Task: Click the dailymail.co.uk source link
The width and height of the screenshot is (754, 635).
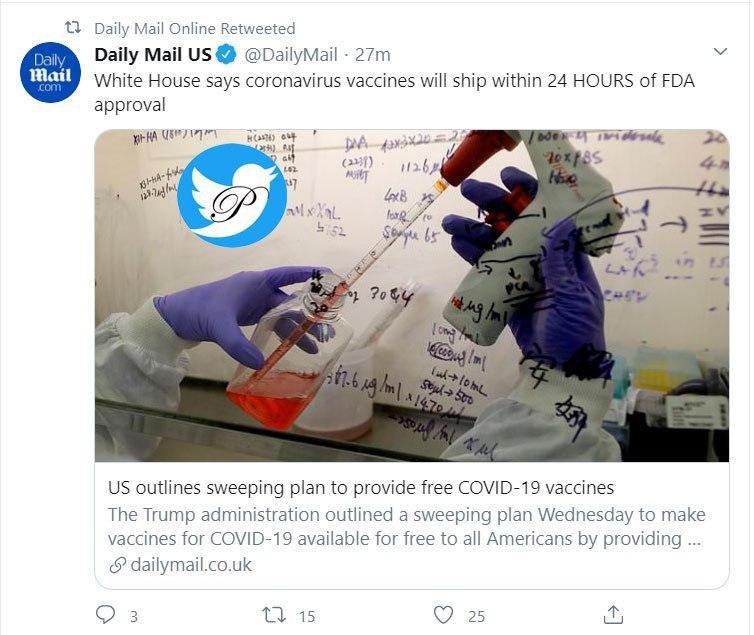Action: pyautogui.click(x=190, y=565)
